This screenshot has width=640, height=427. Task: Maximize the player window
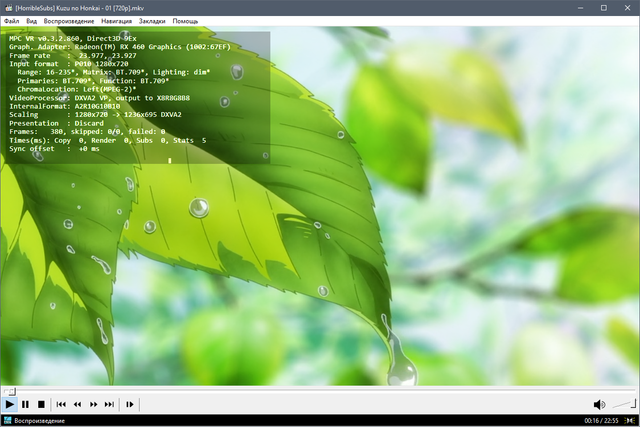pos(604,8)
